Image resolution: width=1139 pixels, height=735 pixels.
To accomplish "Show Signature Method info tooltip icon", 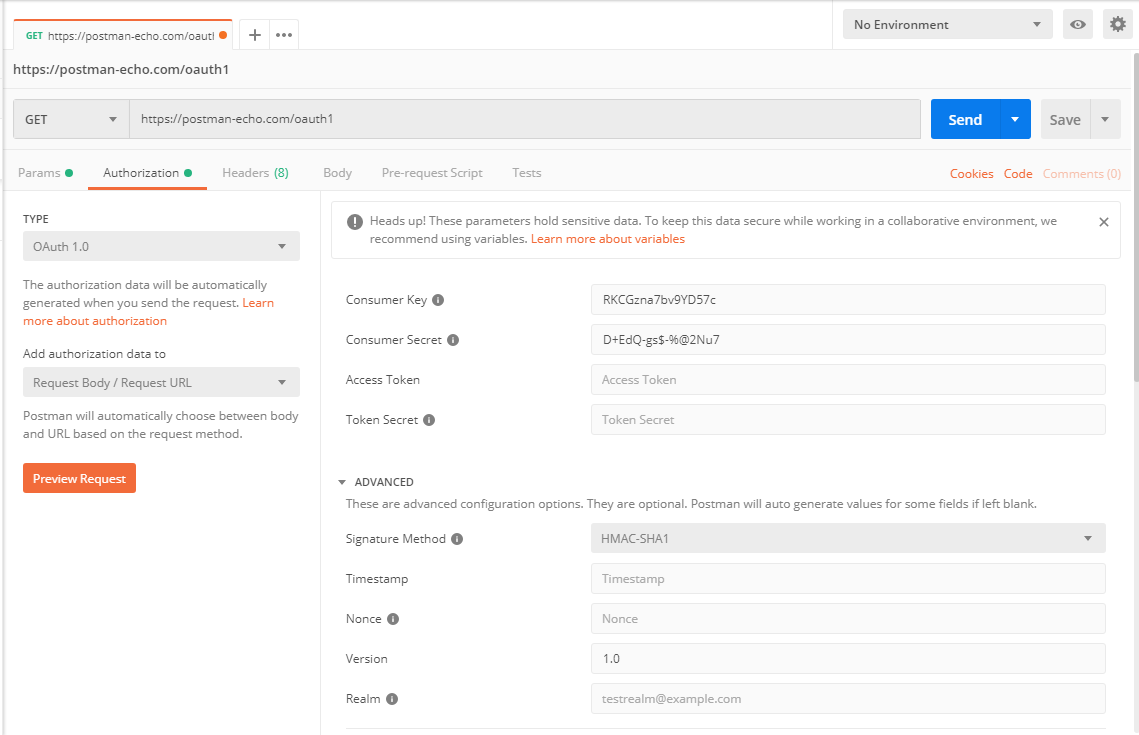I will pos(457,539).
